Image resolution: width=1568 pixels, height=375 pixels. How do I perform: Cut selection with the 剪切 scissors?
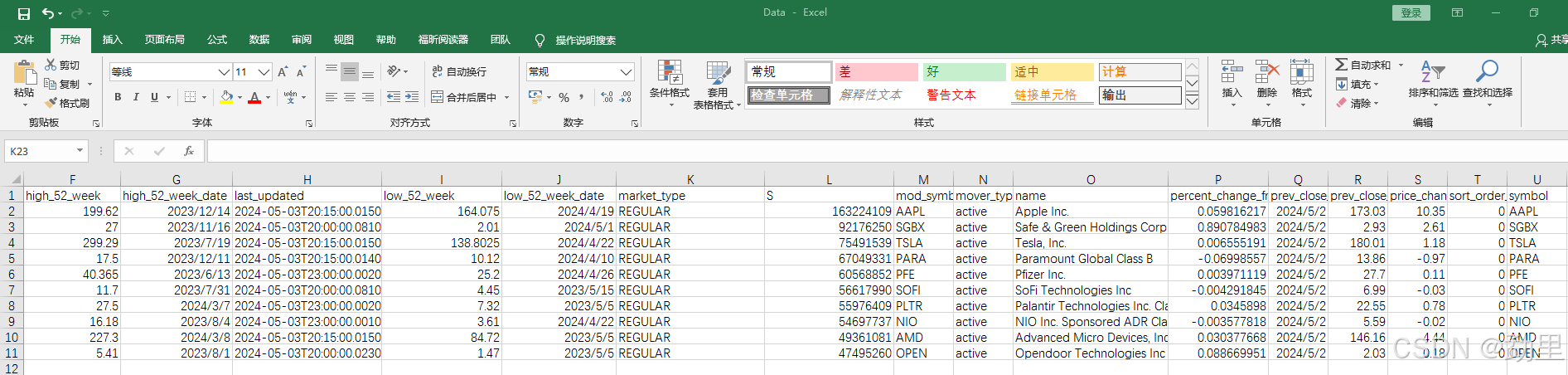click(62, 65)
